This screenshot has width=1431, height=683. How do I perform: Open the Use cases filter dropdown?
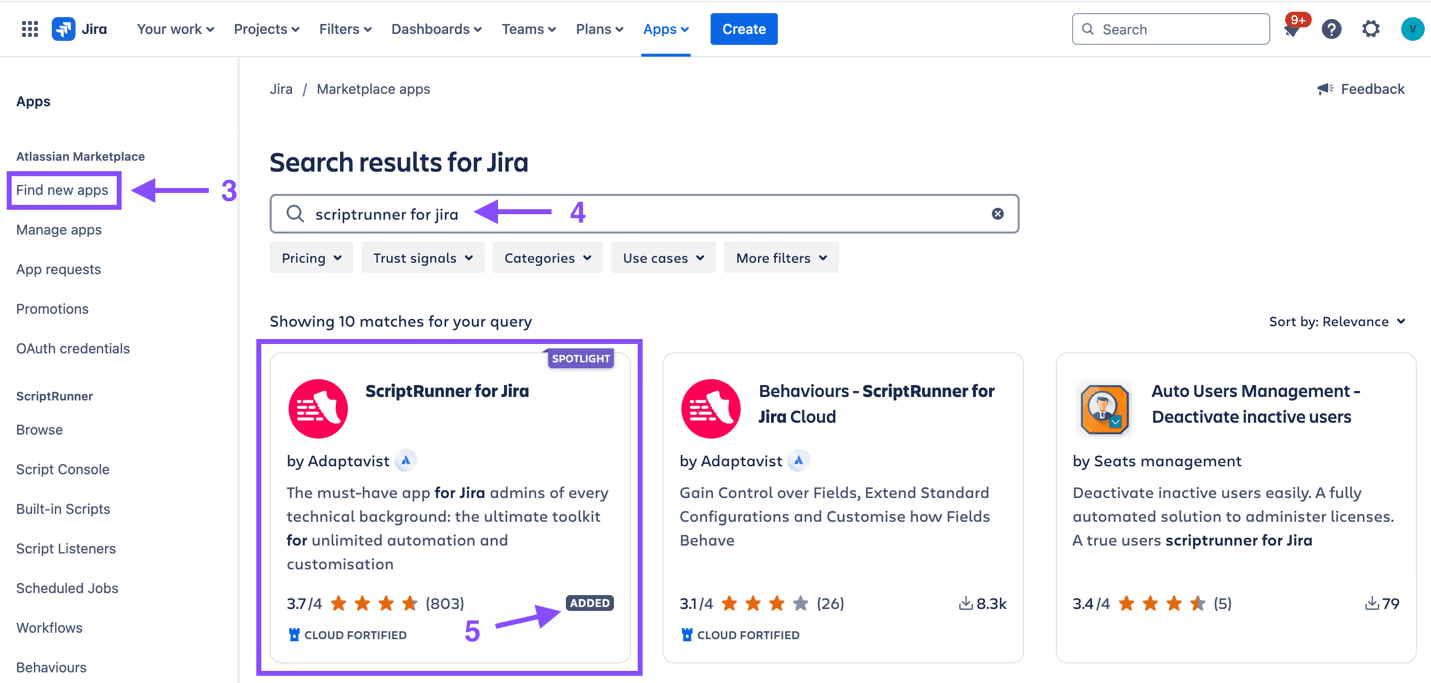[662, 257]
